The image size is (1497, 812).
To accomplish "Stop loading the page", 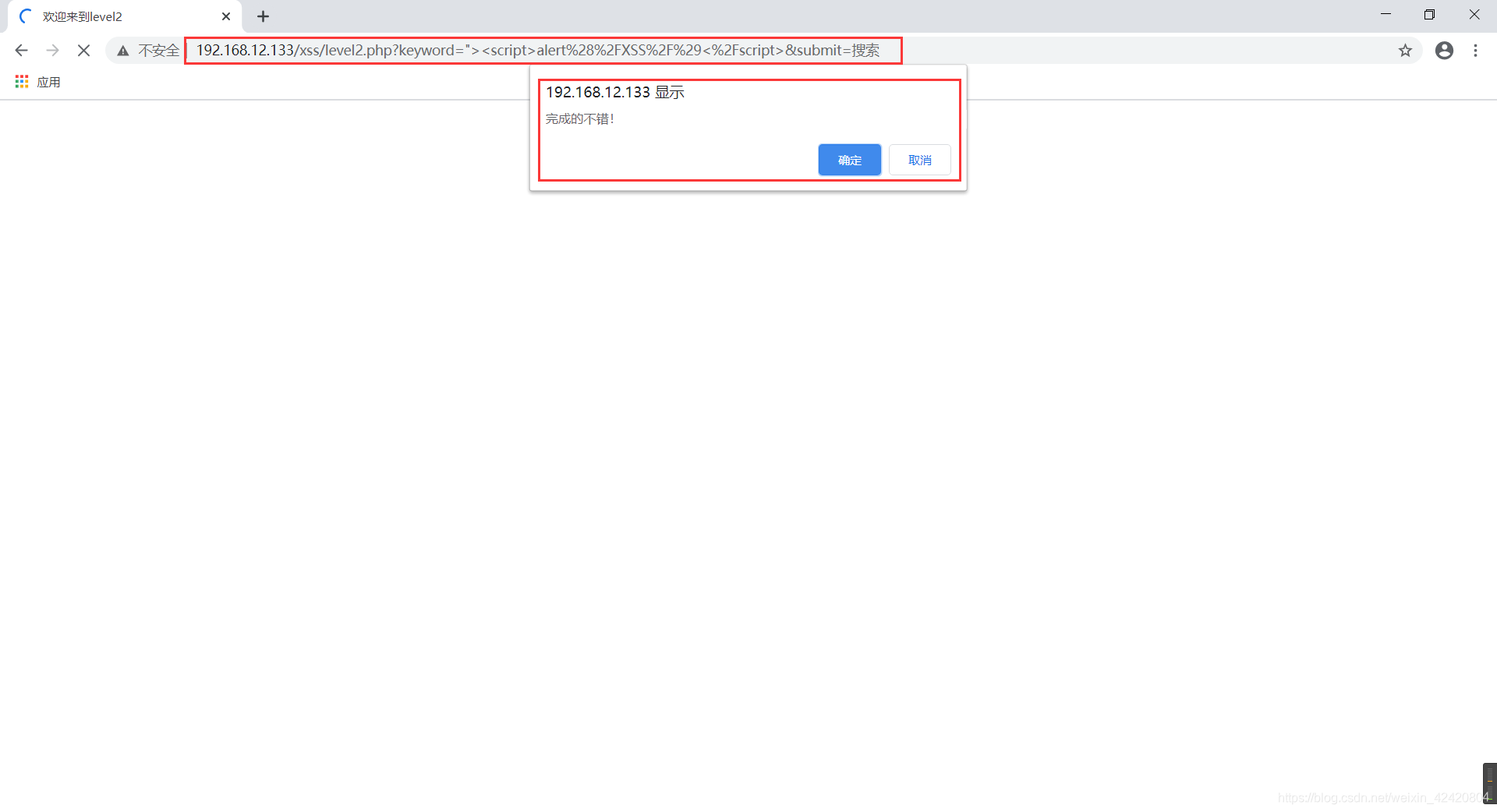I will pos(83,51).
